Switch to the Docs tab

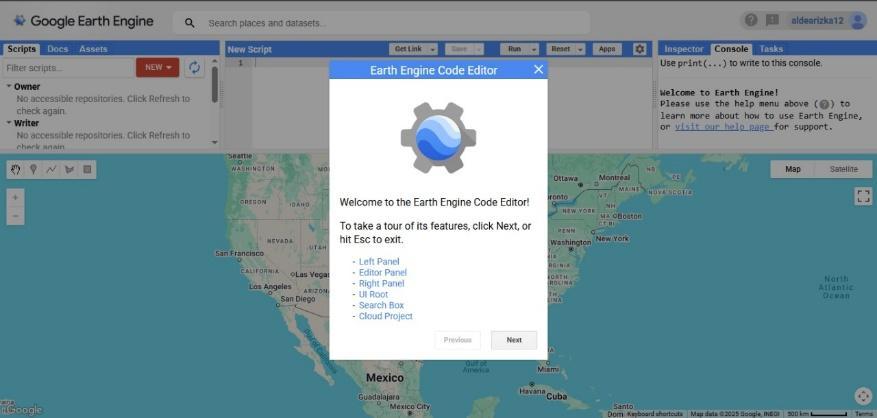58,49
